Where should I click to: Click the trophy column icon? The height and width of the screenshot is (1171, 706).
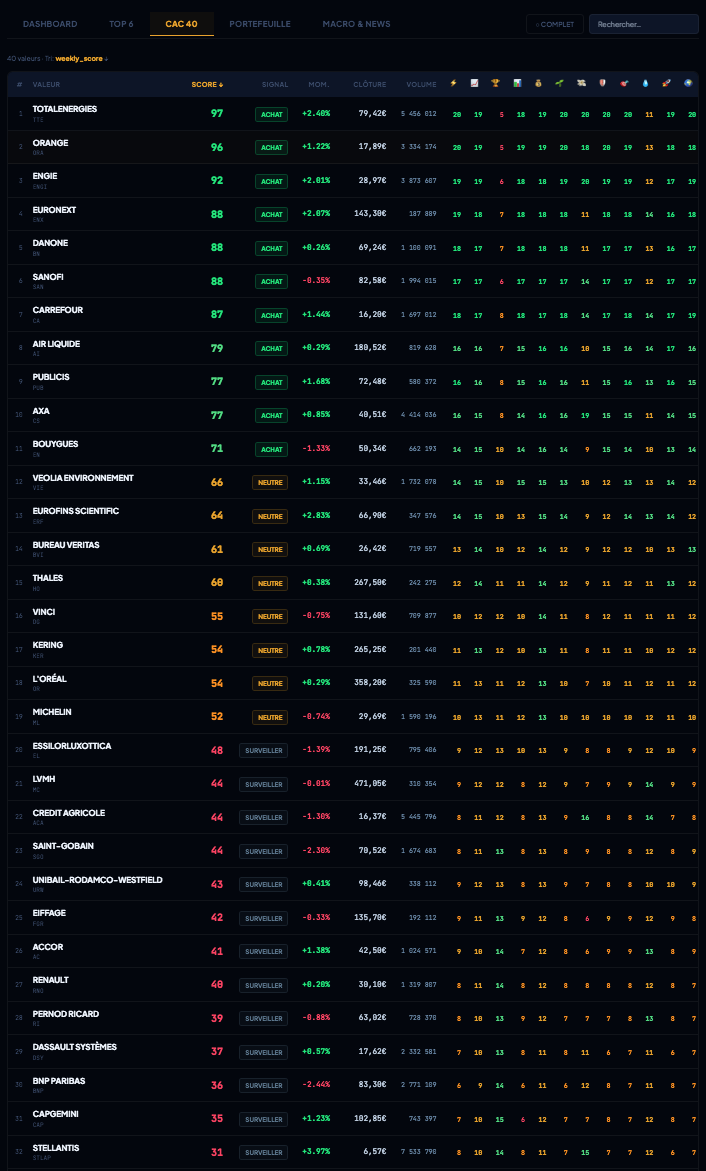[x=496, y=83]
